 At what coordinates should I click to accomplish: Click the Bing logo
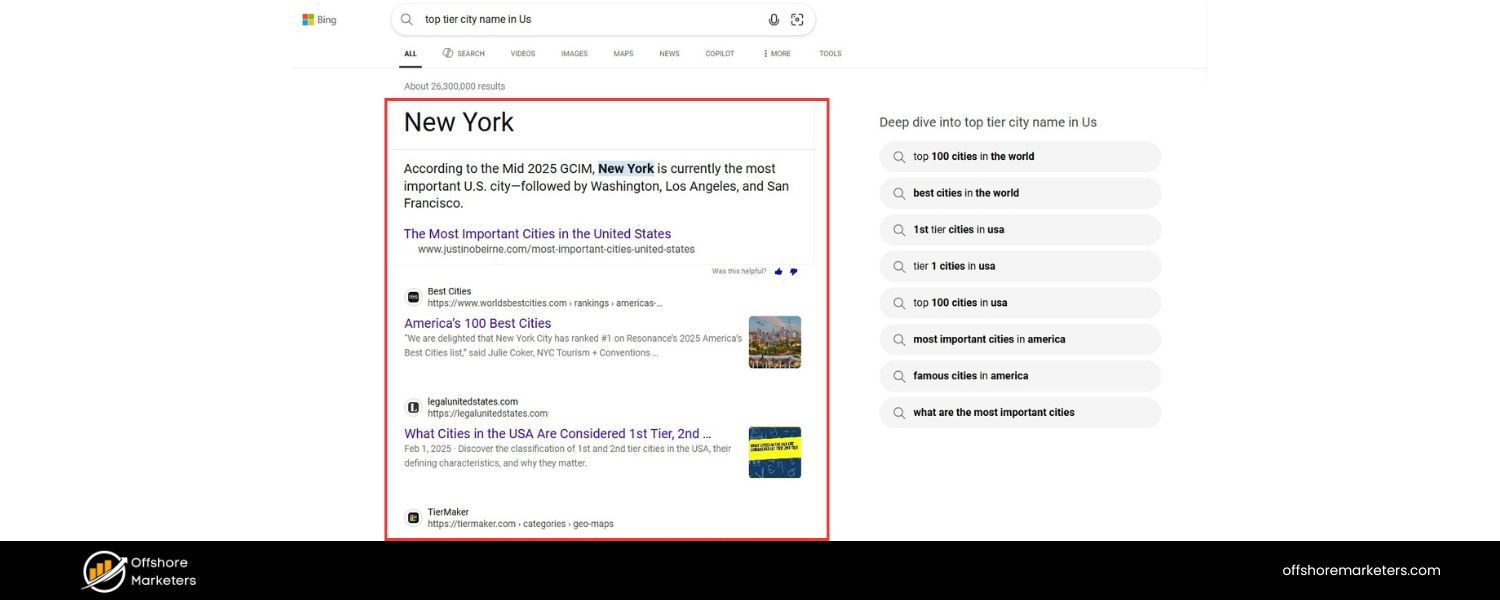pyautogui.click(x=318, y=18)
